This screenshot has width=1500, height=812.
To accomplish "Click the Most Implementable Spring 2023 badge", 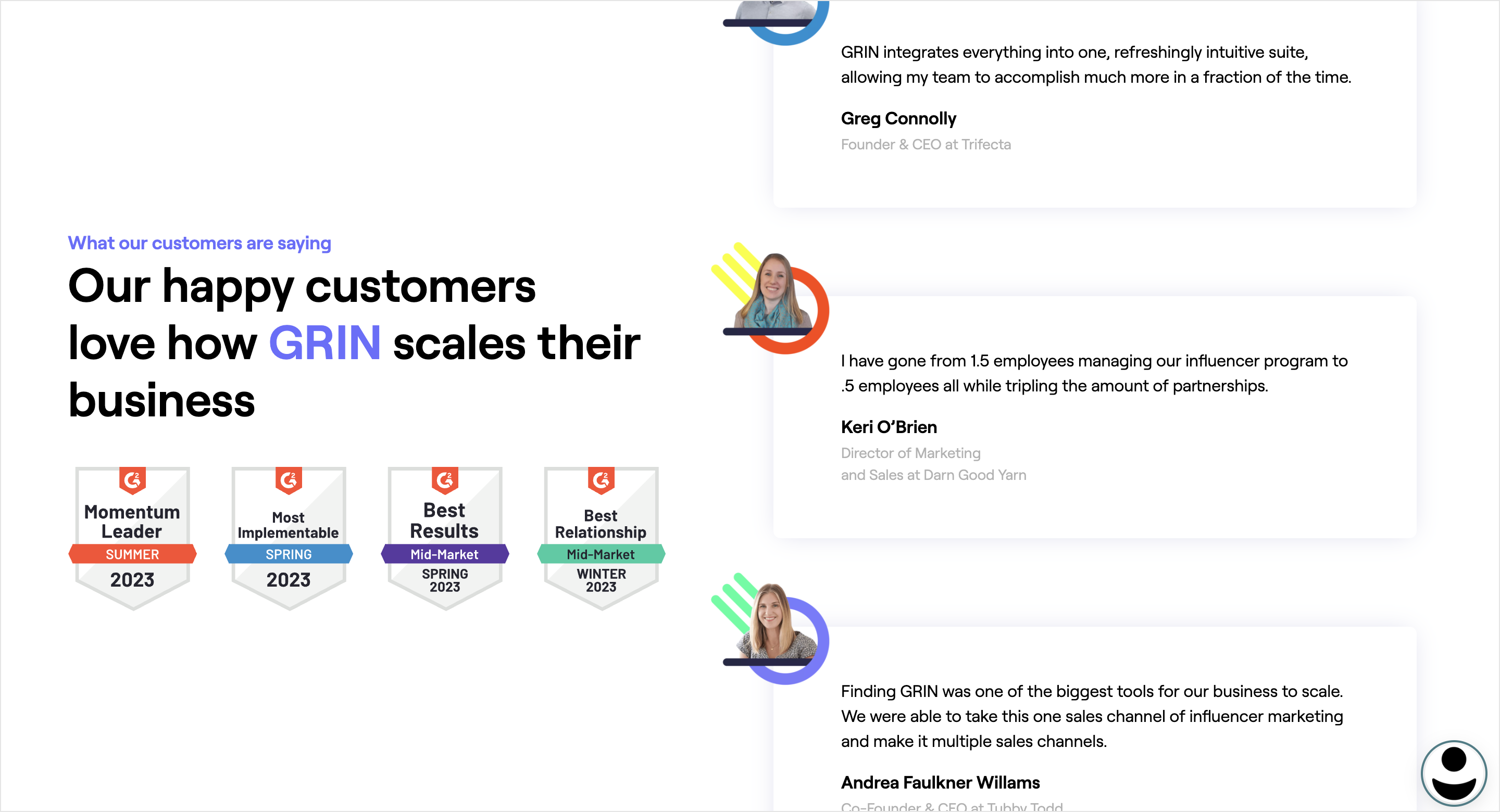I will [289, 538].
